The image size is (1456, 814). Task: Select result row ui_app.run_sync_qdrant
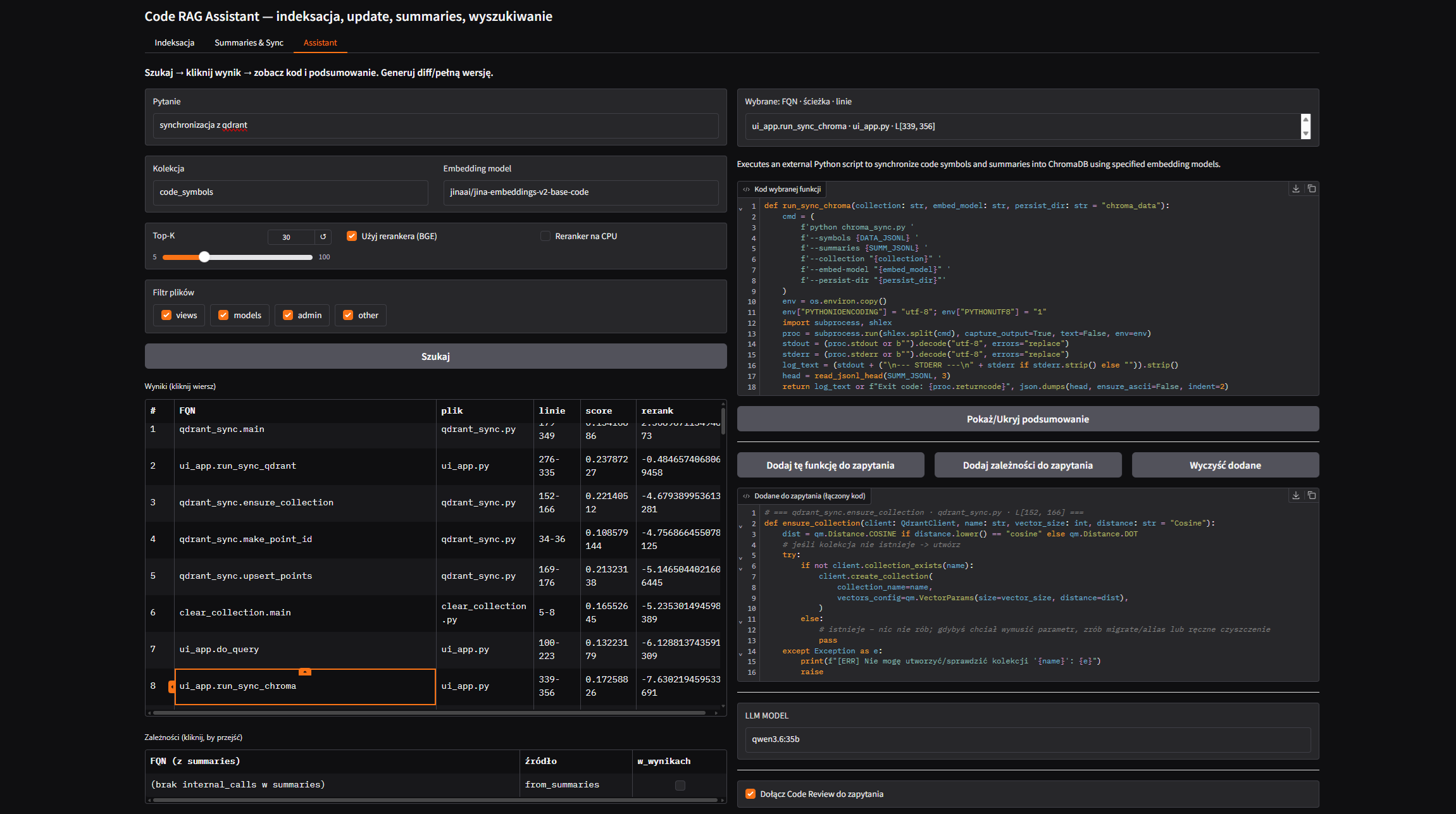pyautogui.click(x=432, y=466)
